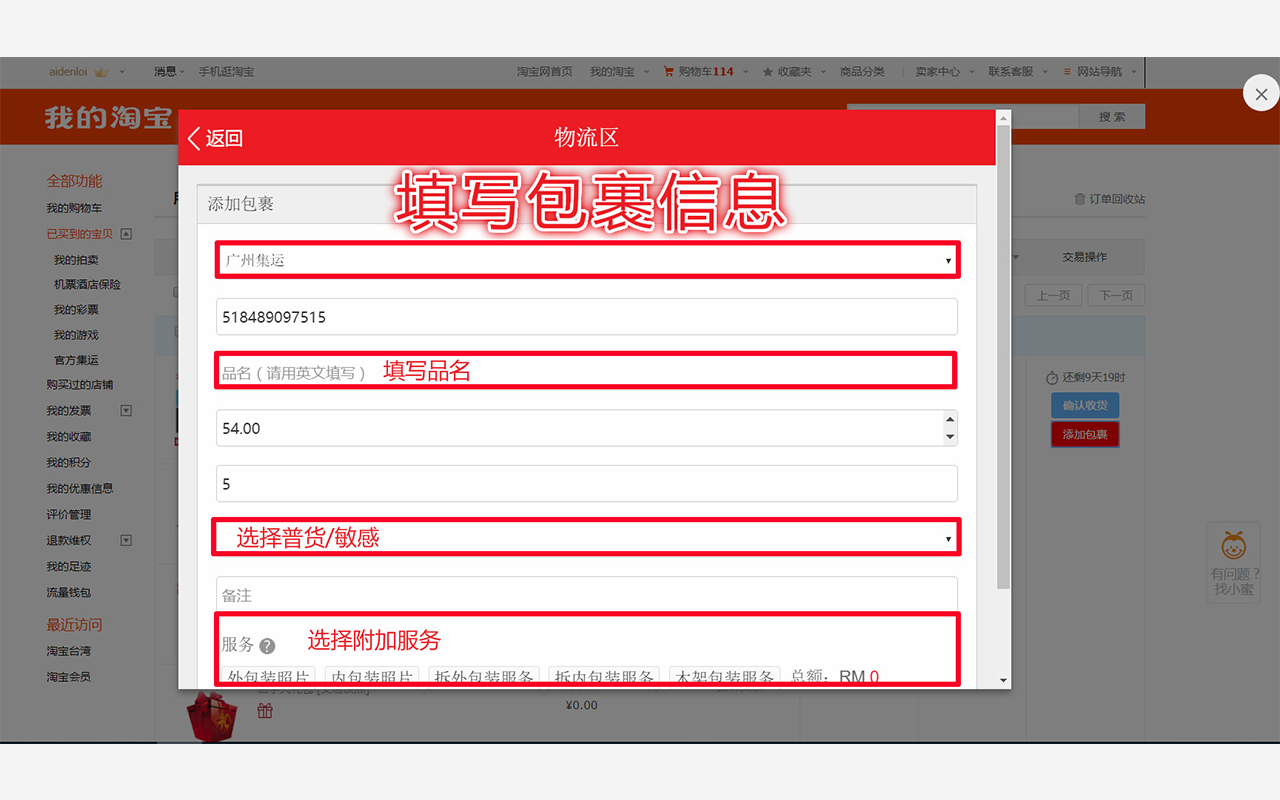This screenshot has height=800, width=1280.
Task: Open the 淘宝网首页 link
Action: click(x=545, y=72)
